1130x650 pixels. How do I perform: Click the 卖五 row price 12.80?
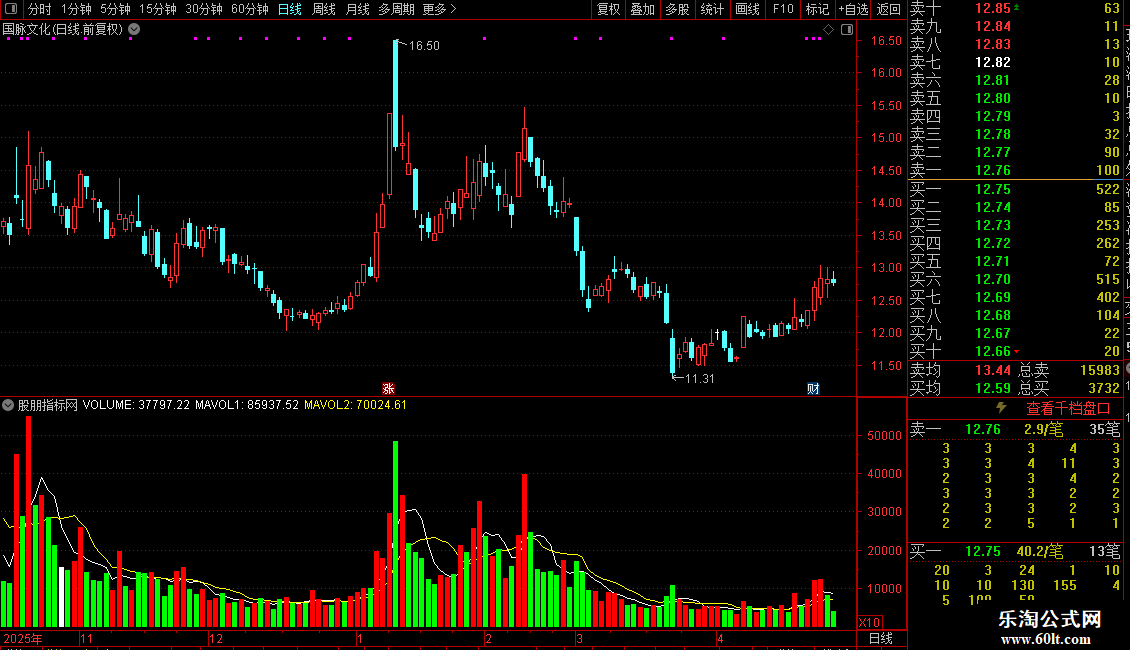click(992, 98)
